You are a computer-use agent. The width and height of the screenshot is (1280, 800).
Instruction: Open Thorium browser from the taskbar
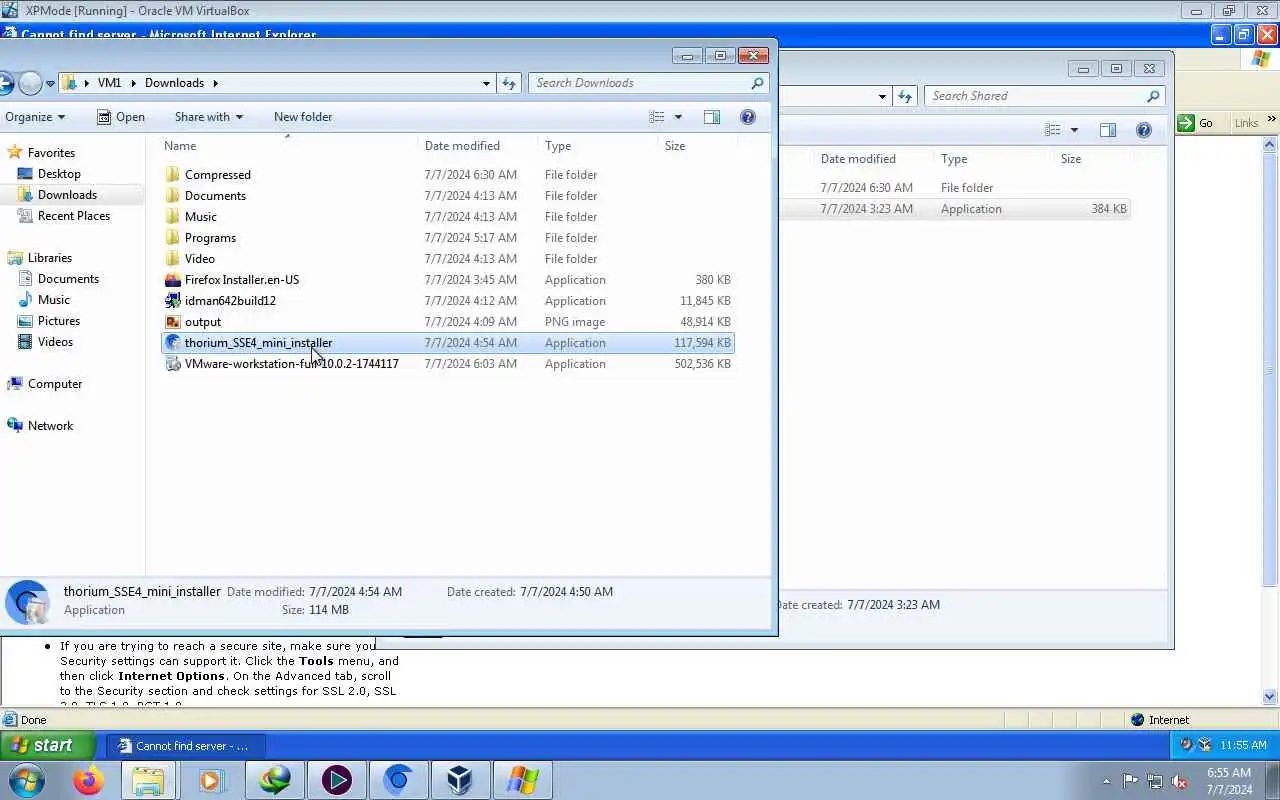coord(398,779)
